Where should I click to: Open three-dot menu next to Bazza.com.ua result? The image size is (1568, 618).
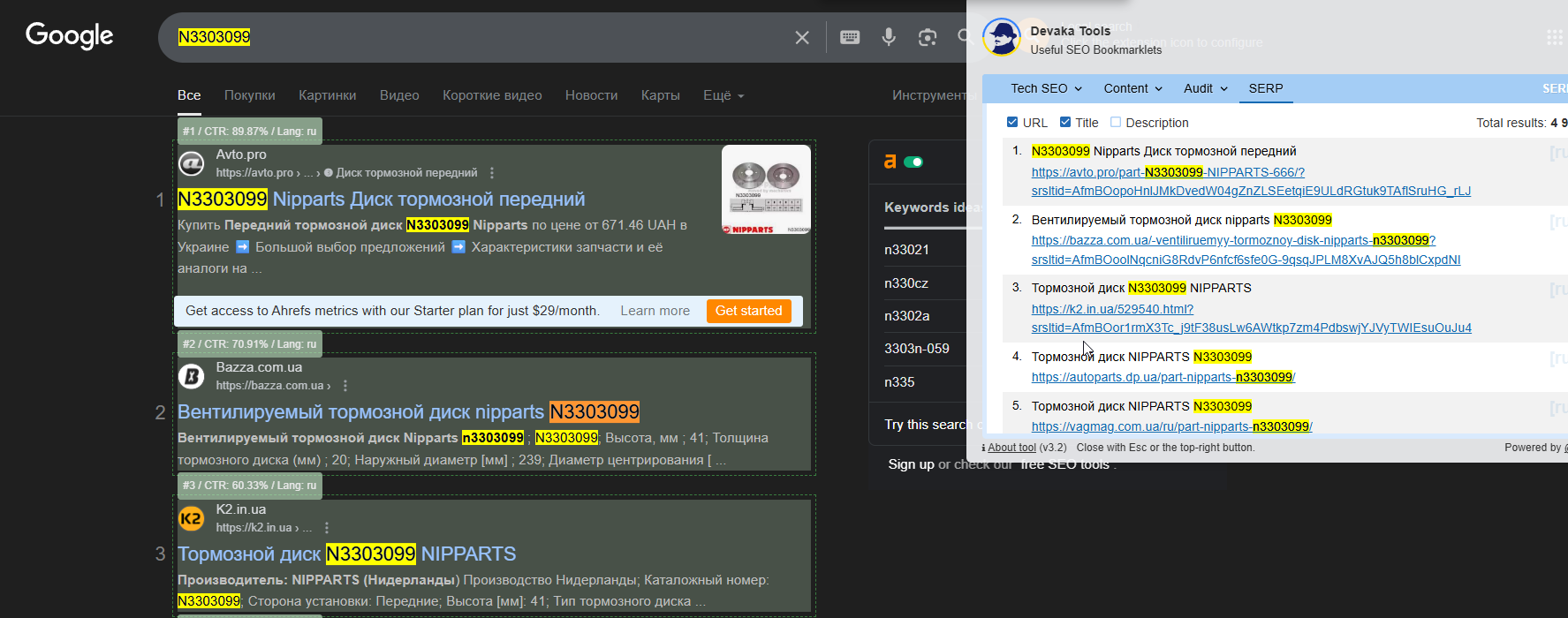tap(345, 386)
